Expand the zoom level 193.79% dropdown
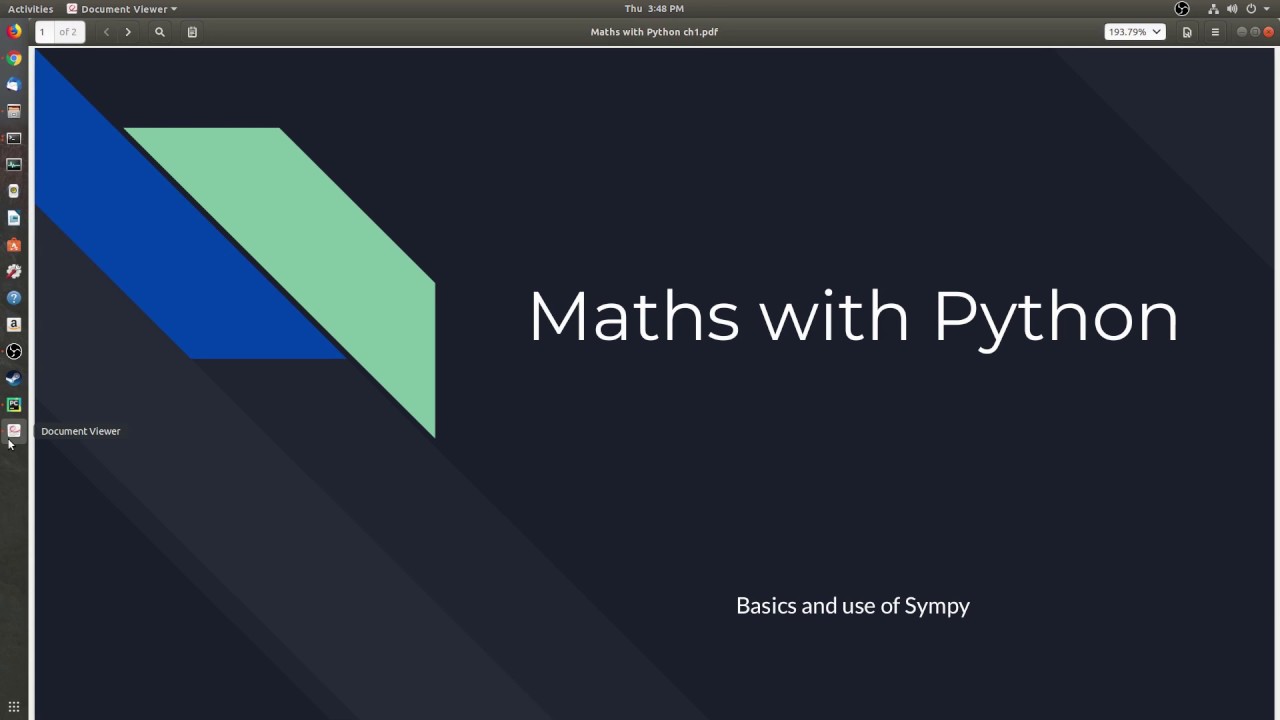 click(1134, 32)
